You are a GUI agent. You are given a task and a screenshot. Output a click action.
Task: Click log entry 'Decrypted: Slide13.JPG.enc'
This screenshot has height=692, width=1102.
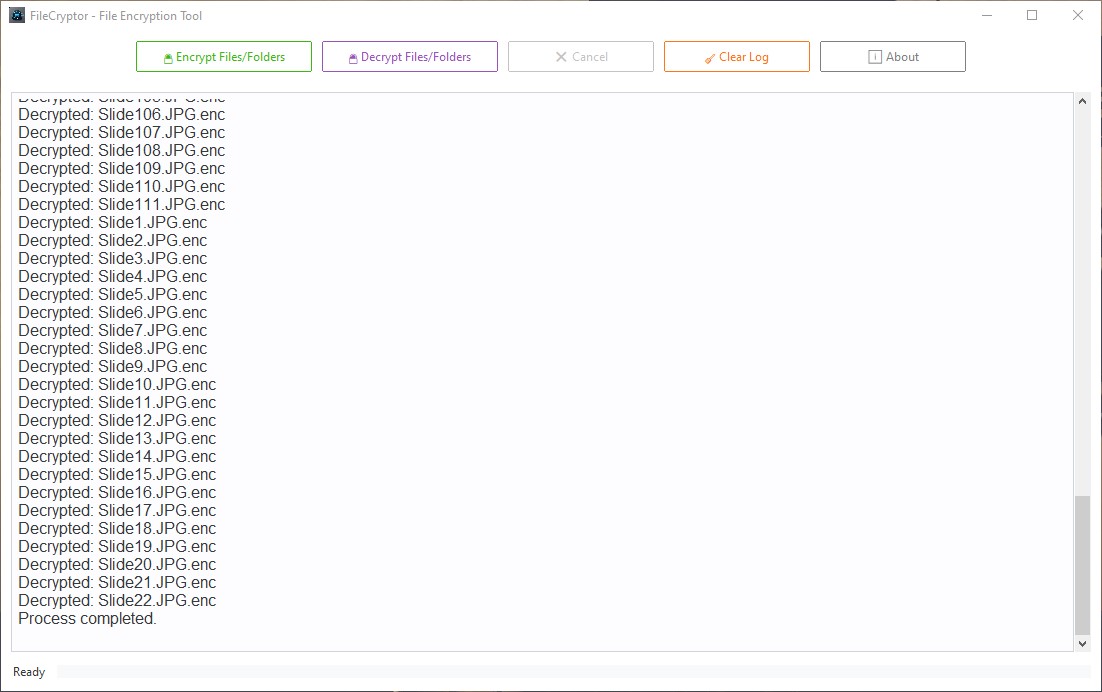click(x=117, y=438)
